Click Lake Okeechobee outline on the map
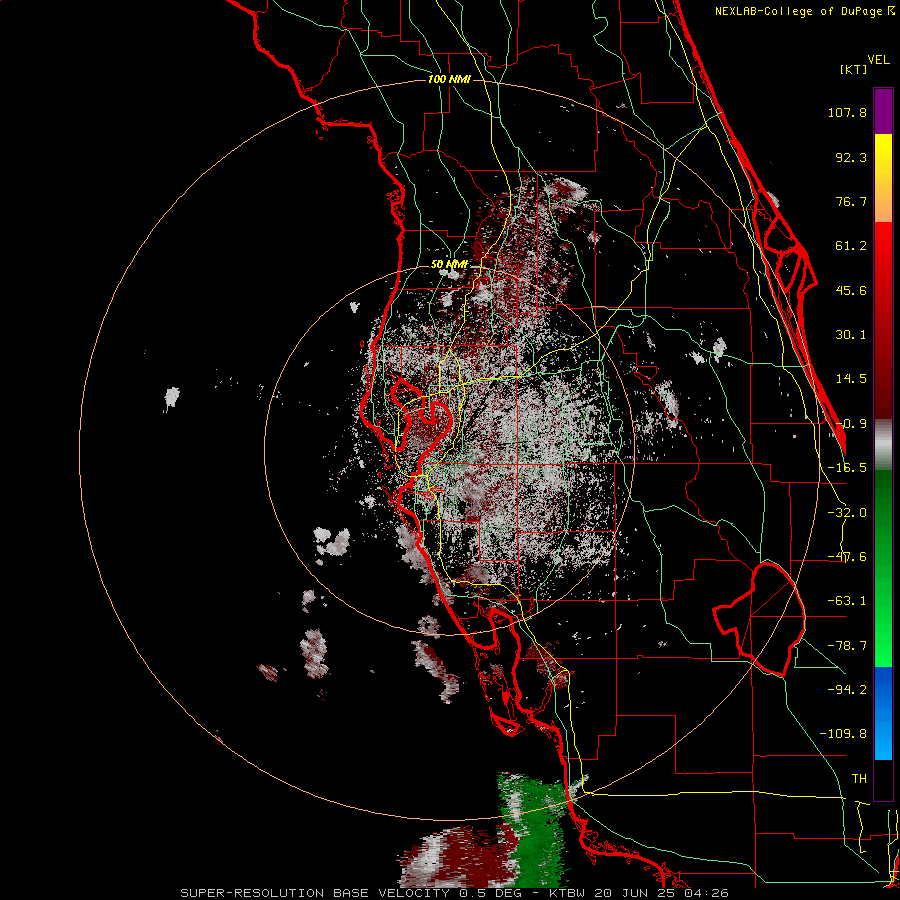 pos(759,619)
